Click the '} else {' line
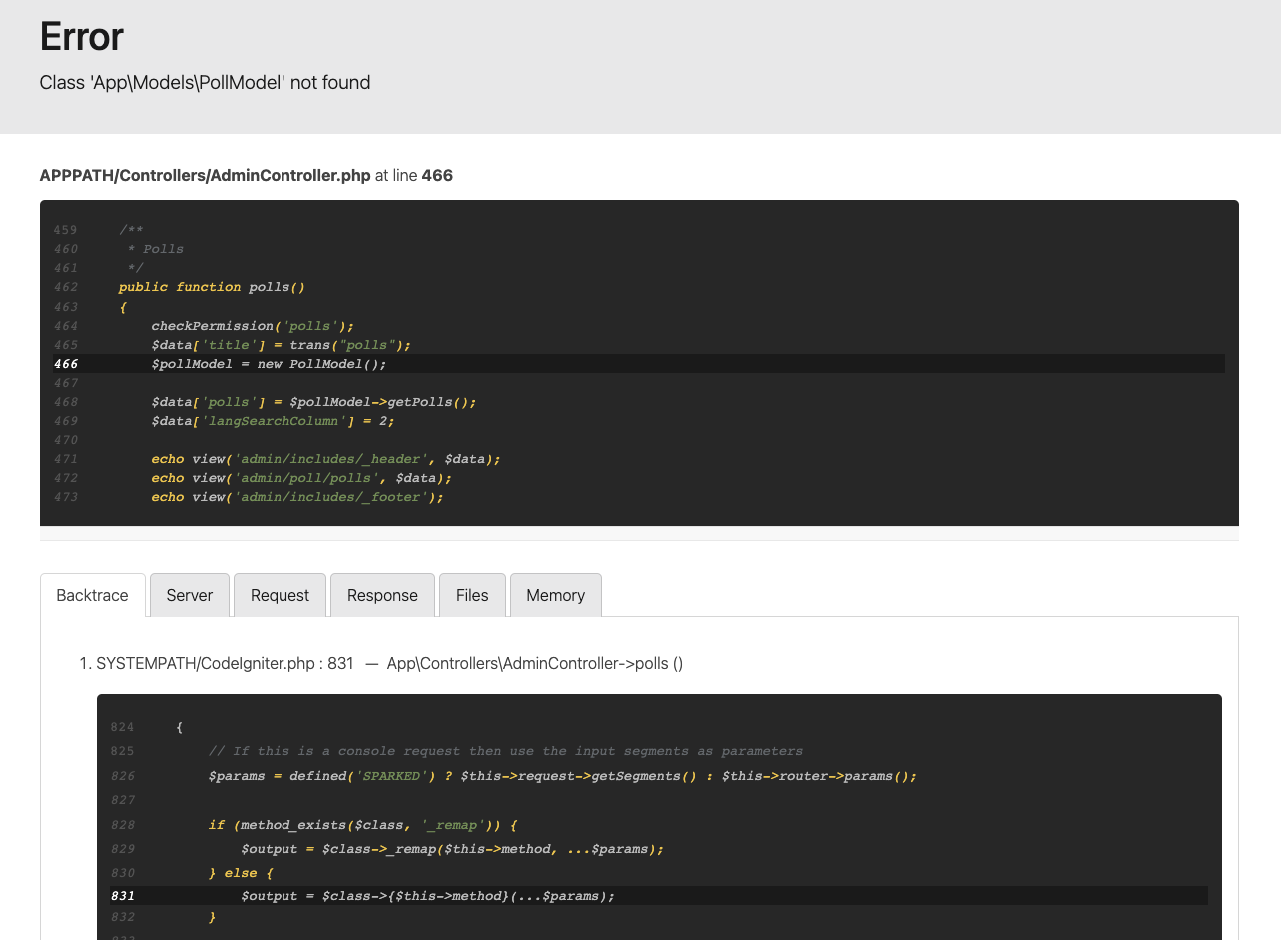1281x940 pixels. tap(241, 873)
